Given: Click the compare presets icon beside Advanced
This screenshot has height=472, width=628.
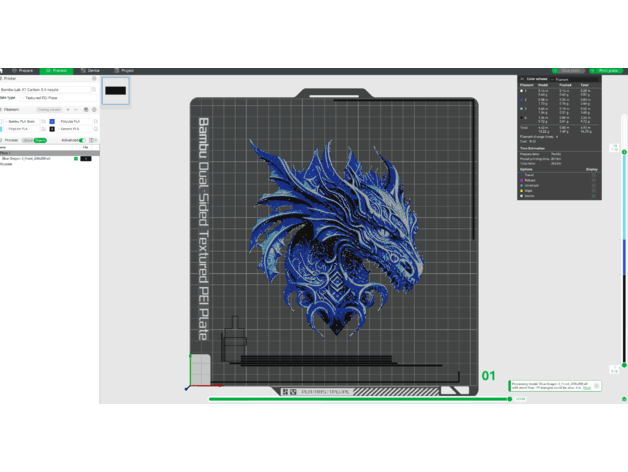Looking at the screenshot, I should 91,140.
